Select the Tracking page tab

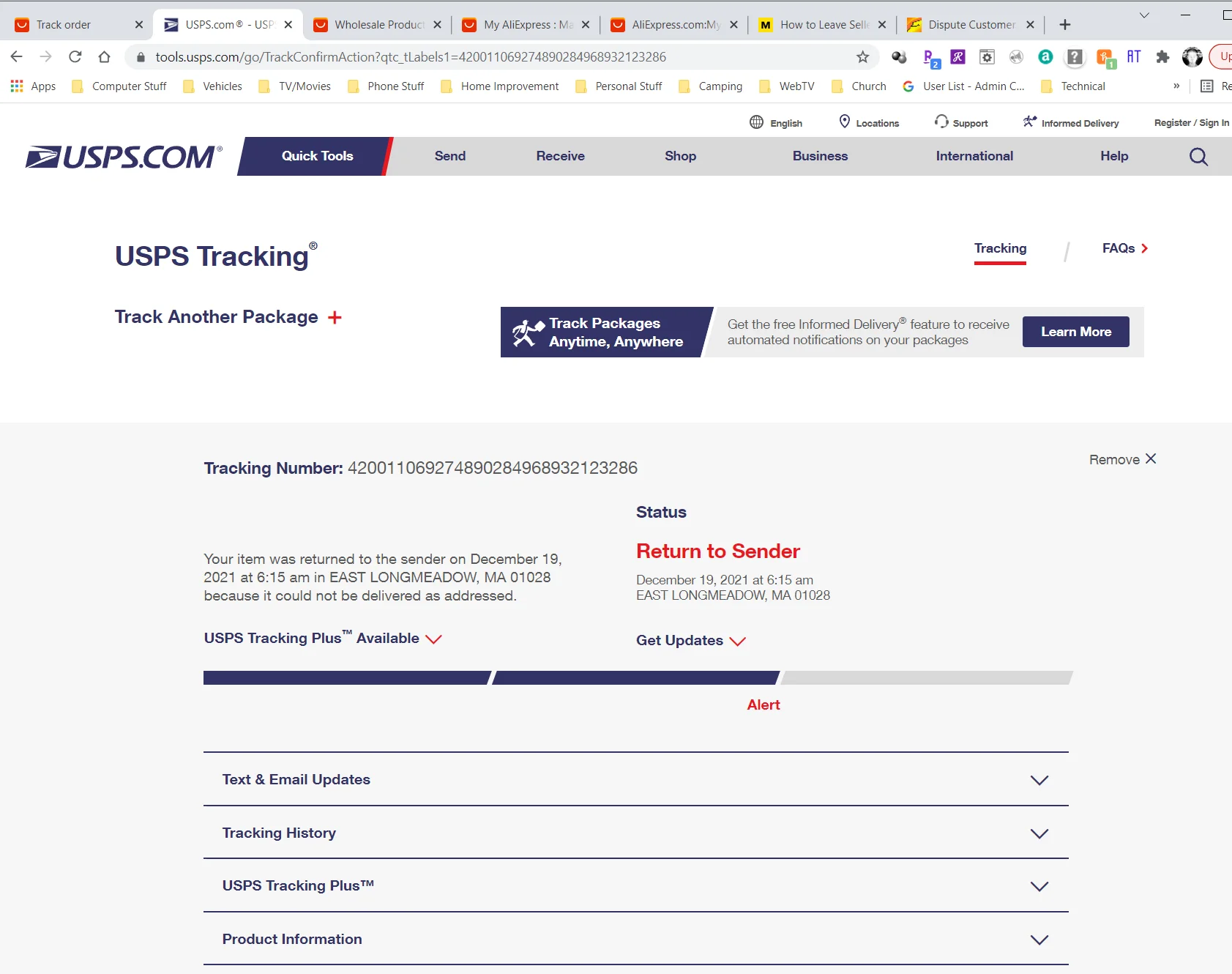1000,249
